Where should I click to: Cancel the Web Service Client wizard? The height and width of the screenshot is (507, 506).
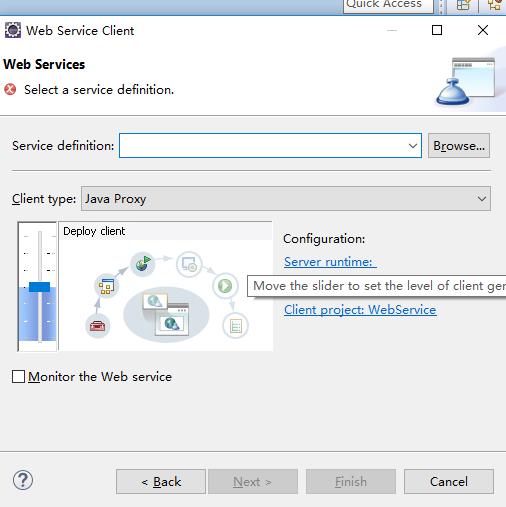(x=449, y=482)
